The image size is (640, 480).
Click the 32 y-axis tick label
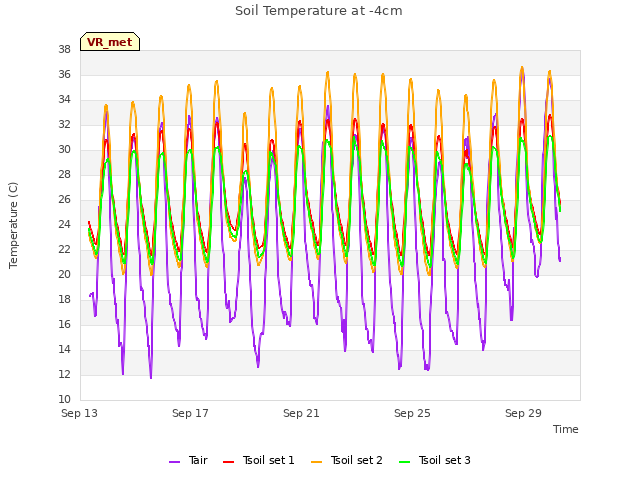point(64,124)
